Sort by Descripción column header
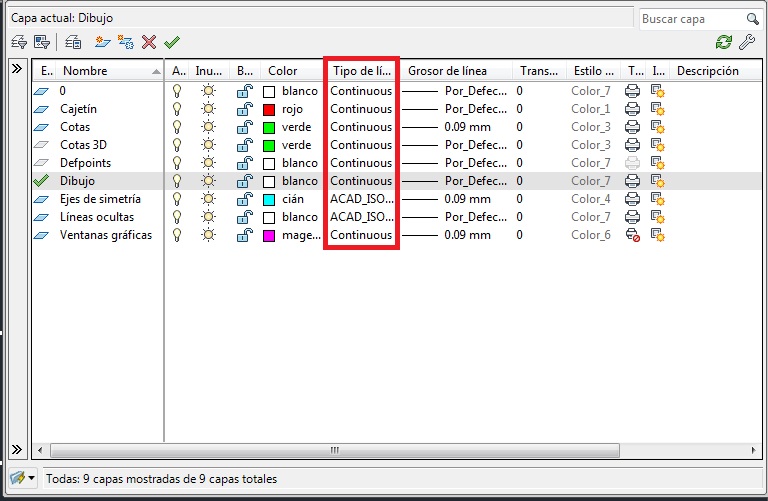The image size is (768, 501). pos(715,71)
